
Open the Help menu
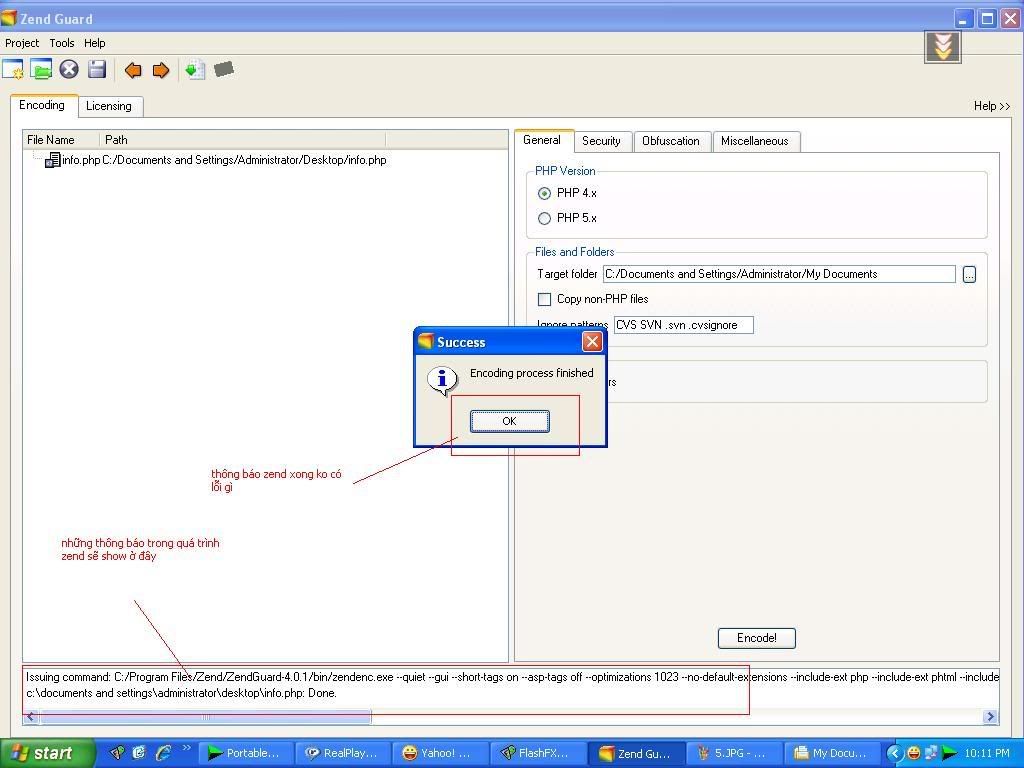pos(94,43)
